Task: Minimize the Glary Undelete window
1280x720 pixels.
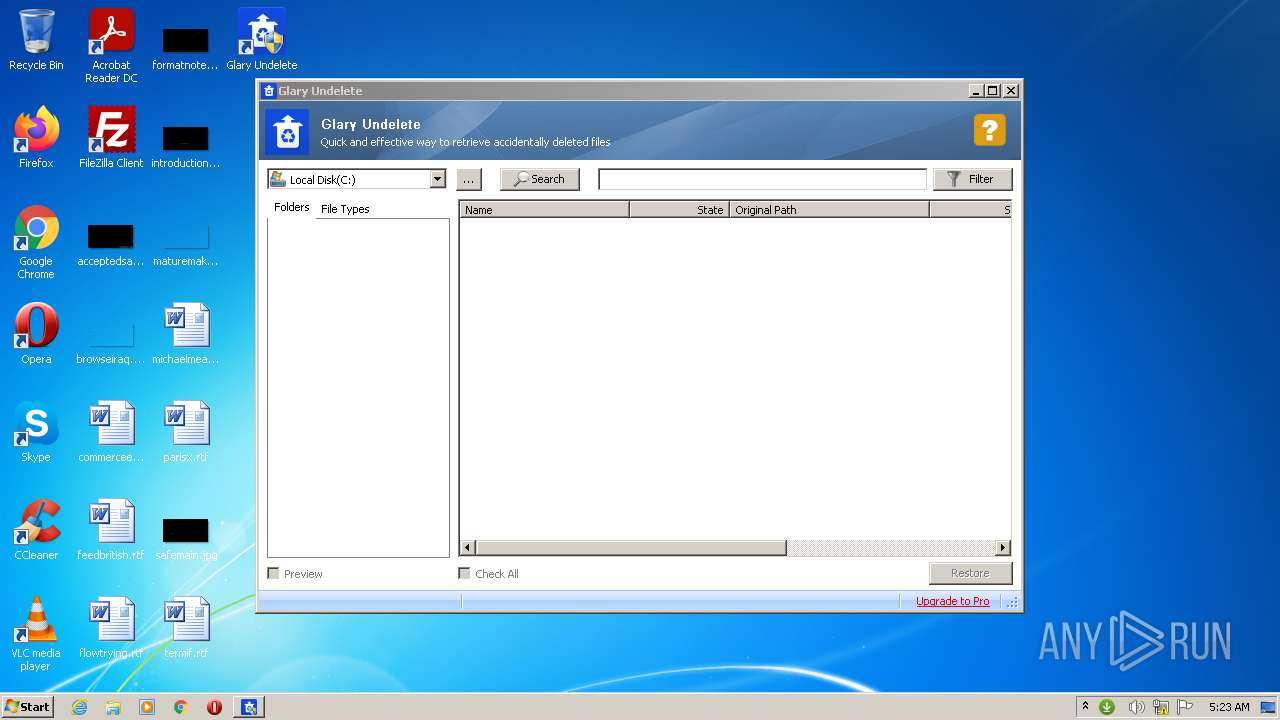Action: (x=975, y=90)
